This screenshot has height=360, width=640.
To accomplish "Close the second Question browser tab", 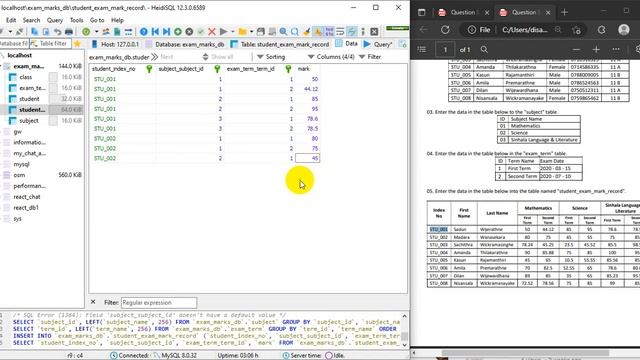I will click(548, 13).
